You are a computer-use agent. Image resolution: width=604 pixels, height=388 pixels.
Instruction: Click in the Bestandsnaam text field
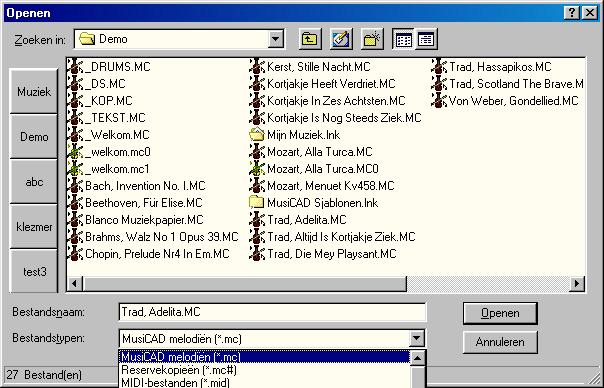(272, 312)
